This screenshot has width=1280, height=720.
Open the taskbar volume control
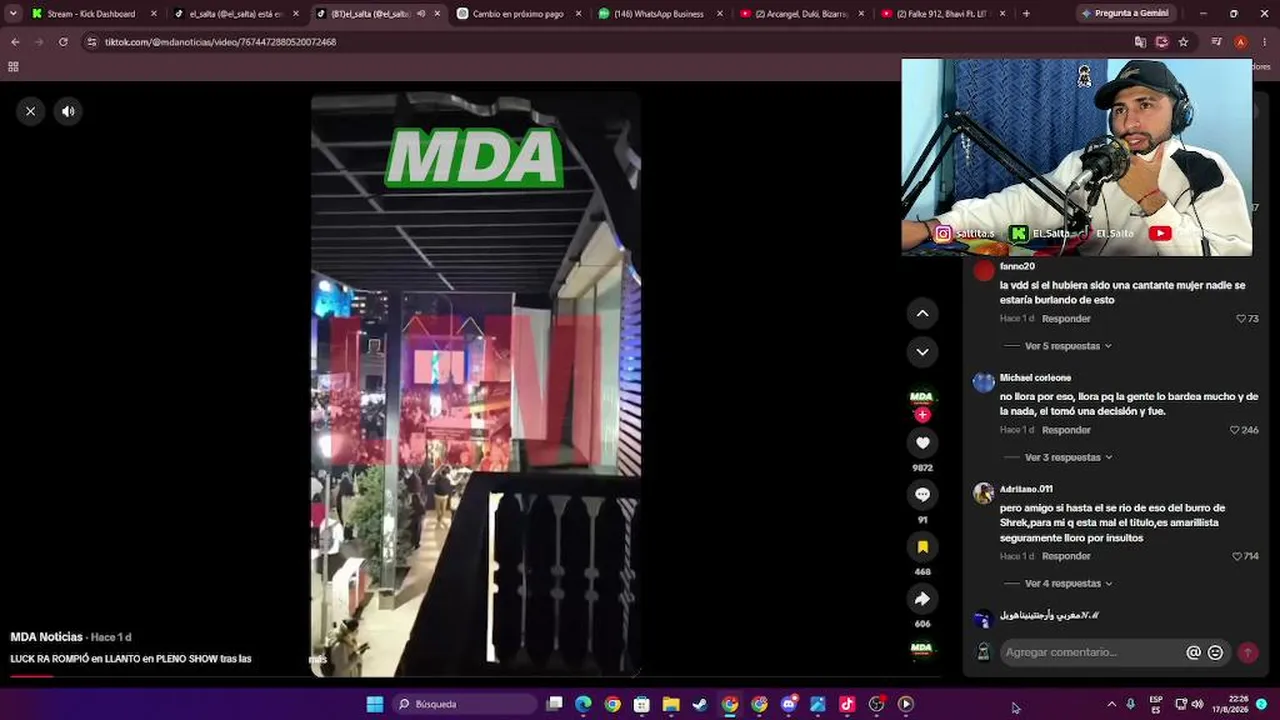click(1197, 704)
